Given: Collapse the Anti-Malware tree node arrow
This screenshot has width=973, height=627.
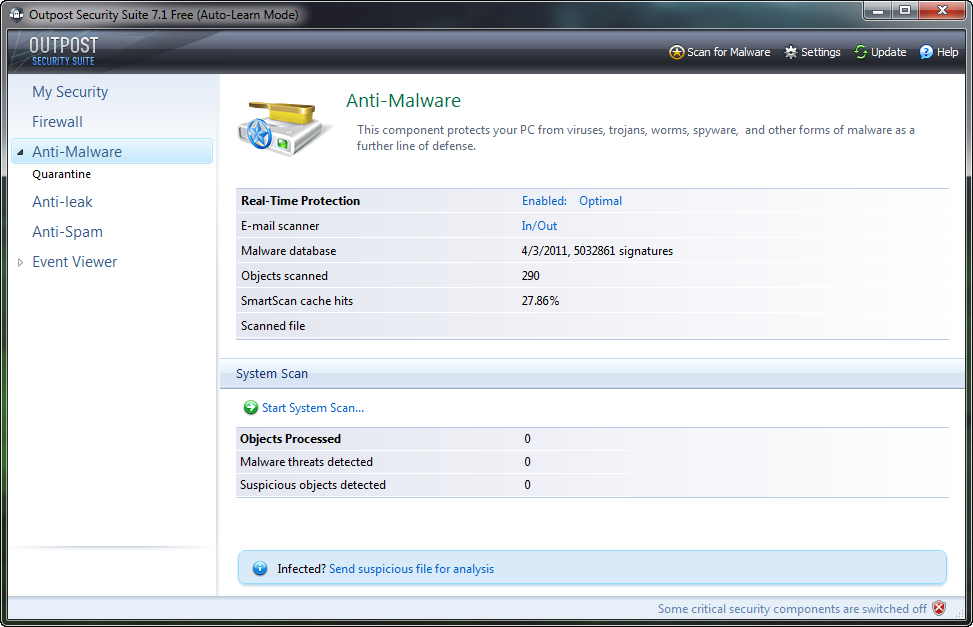Looking at the screenshot, I should click(20, 152).
